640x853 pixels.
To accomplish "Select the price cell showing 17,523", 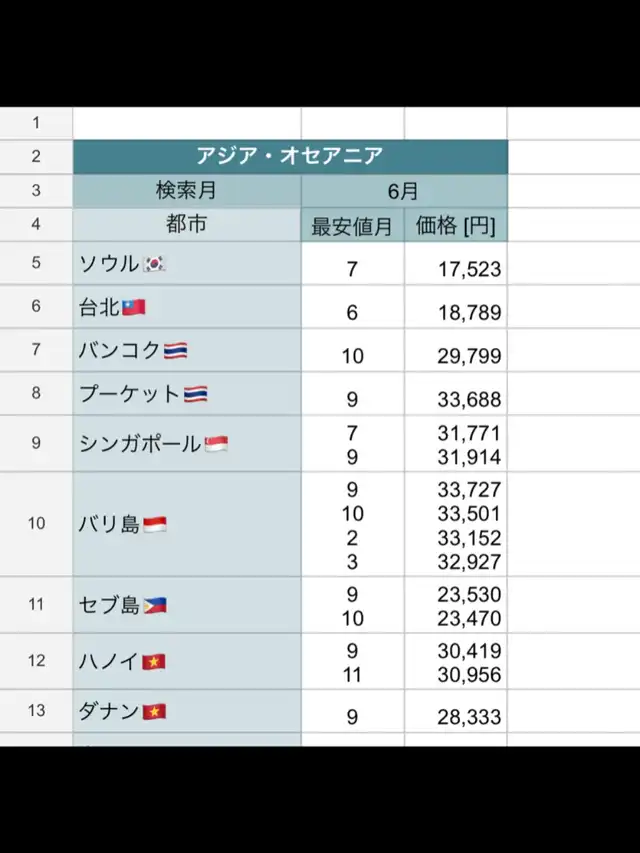I will tap(456, 269).
